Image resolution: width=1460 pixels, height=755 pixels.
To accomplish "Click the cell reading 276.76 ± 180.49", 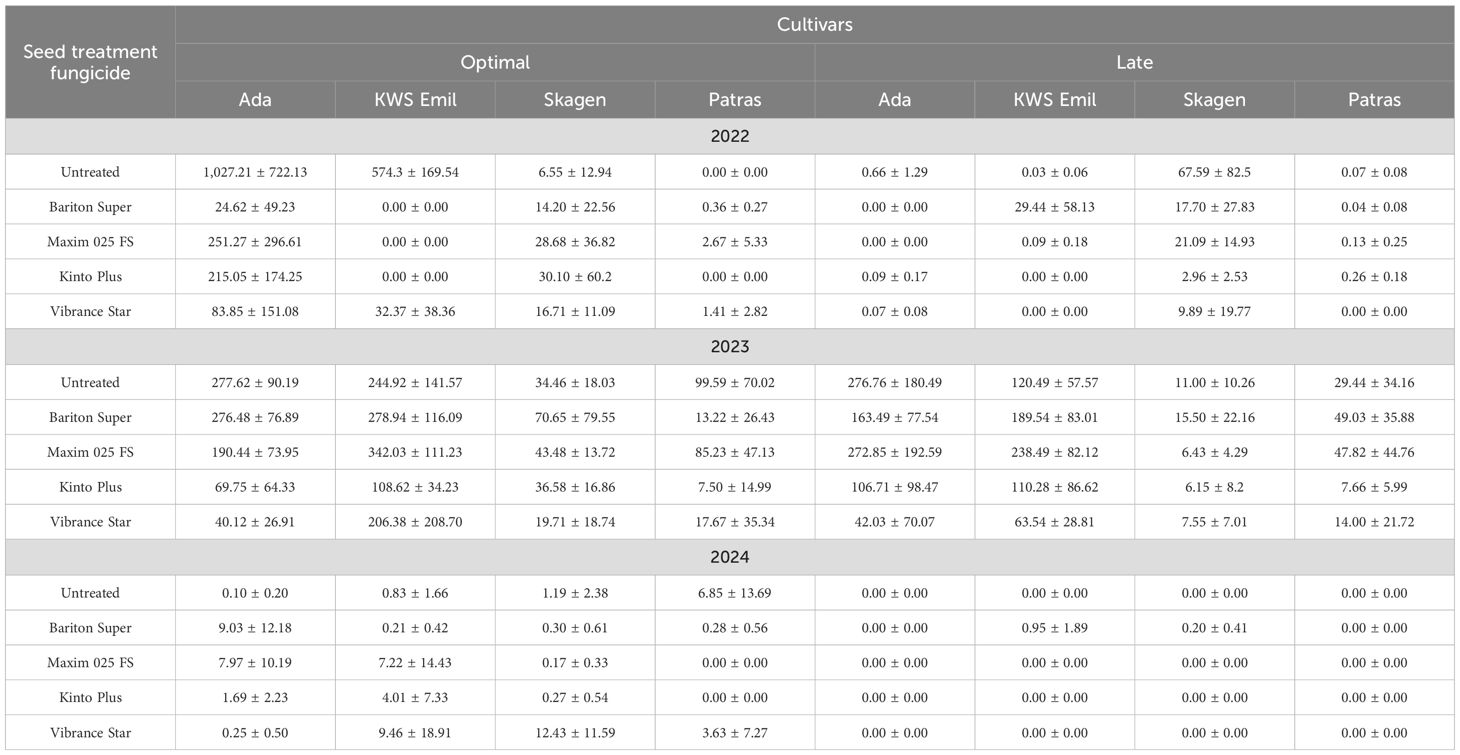I will click(x=894, y=382).
